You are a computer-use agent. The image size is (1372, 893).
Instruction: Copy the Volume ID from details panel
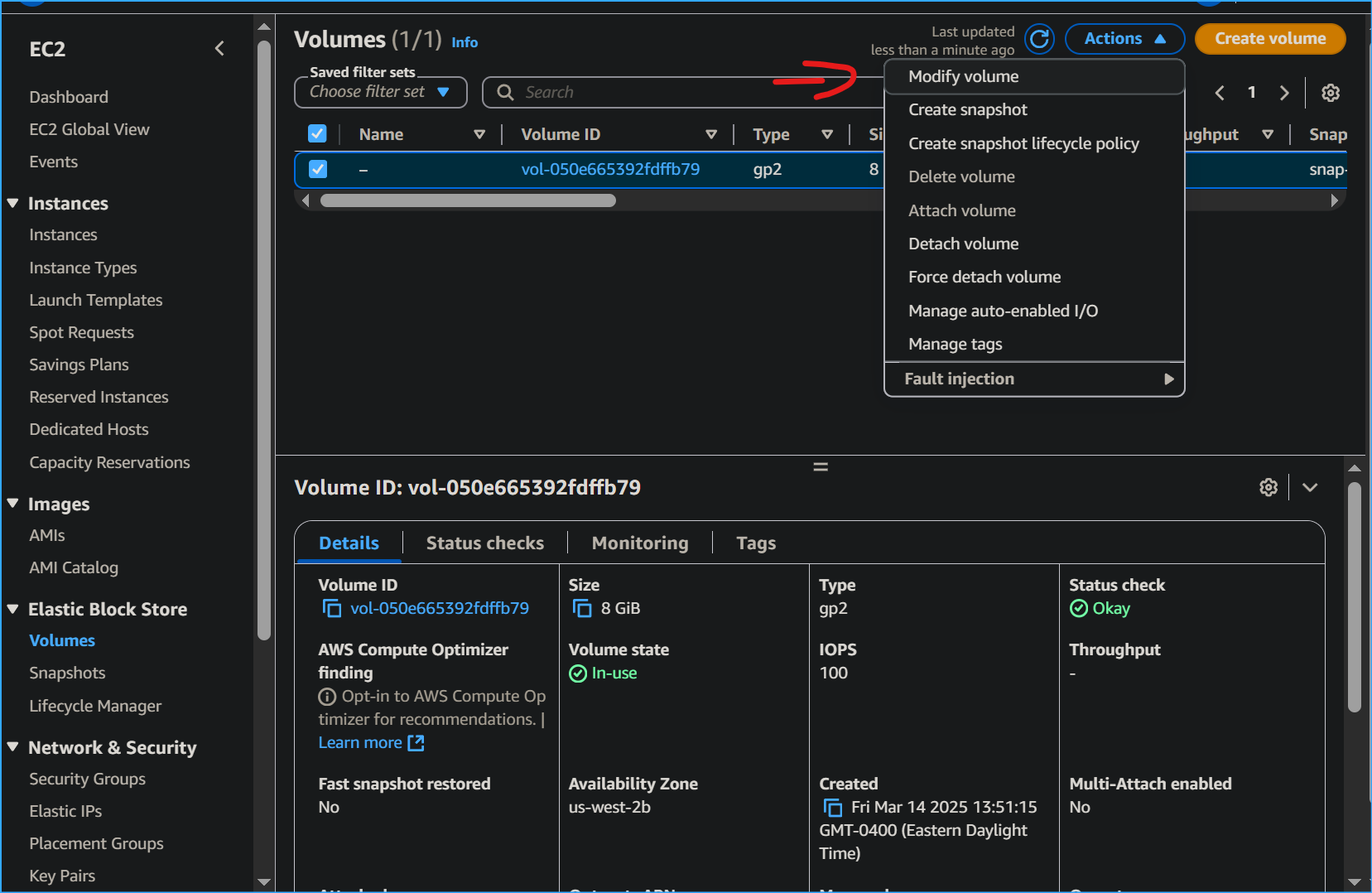click(331, 607)
